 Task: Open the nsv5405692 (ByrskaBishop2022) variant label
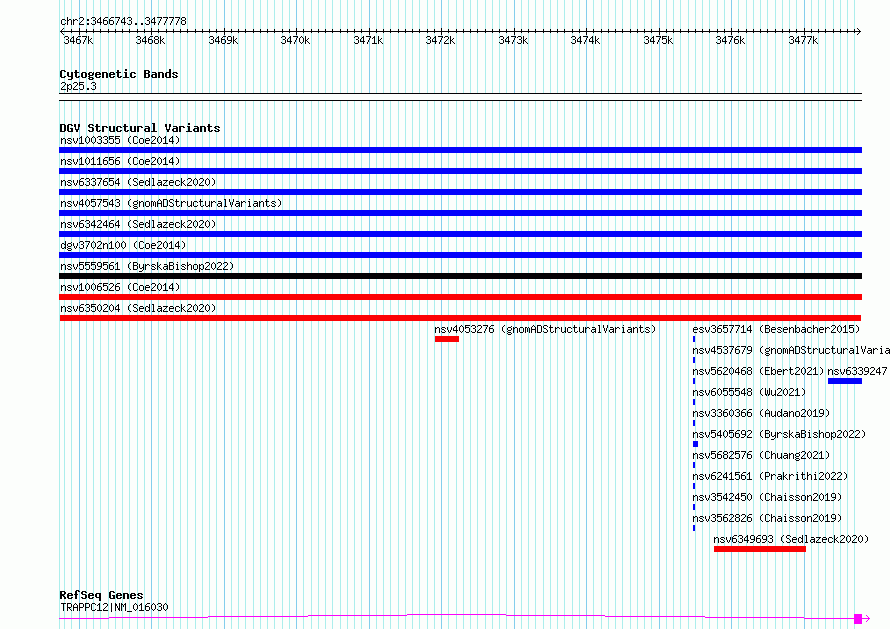coord(779,434)
